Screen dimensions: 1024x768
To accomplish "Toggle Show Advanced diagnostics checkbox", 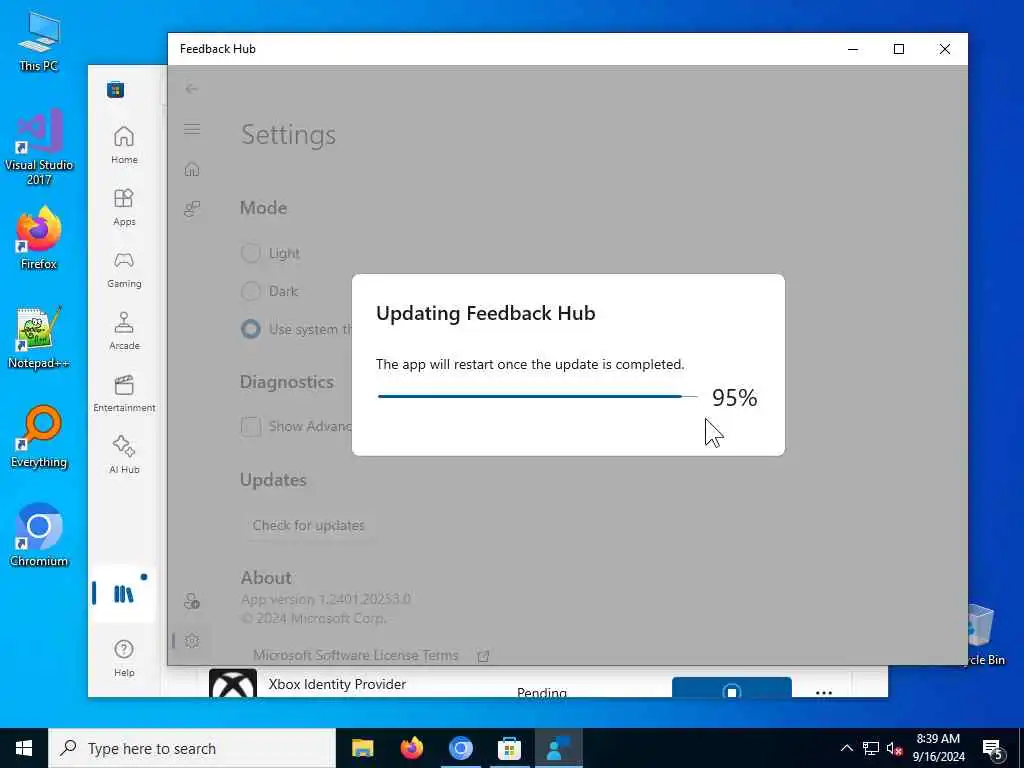I will pyautogui.click(x=251, y=426).
